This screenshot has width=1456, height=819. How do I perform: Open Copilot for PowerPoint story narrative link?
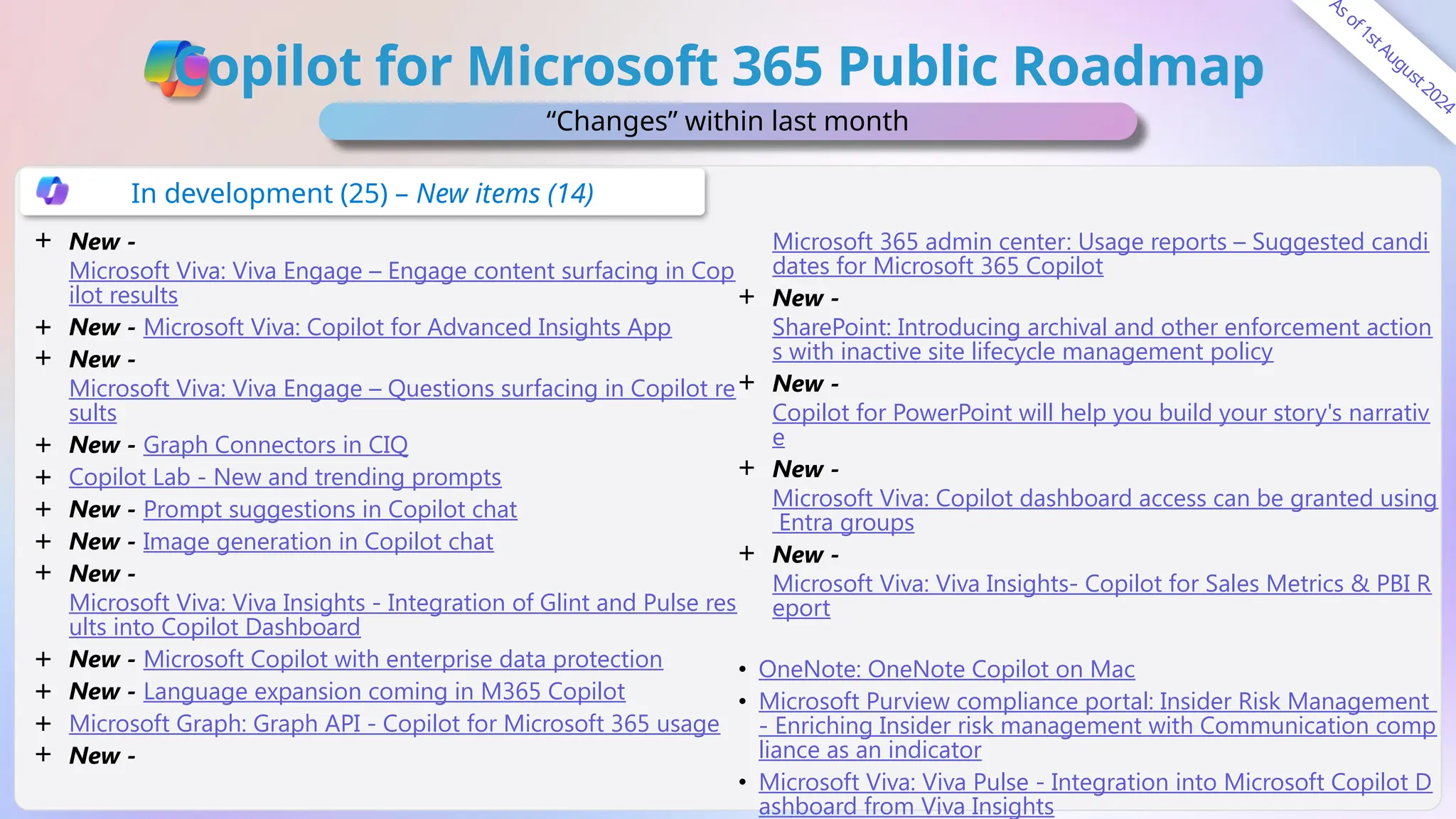tap(1101, 424)
